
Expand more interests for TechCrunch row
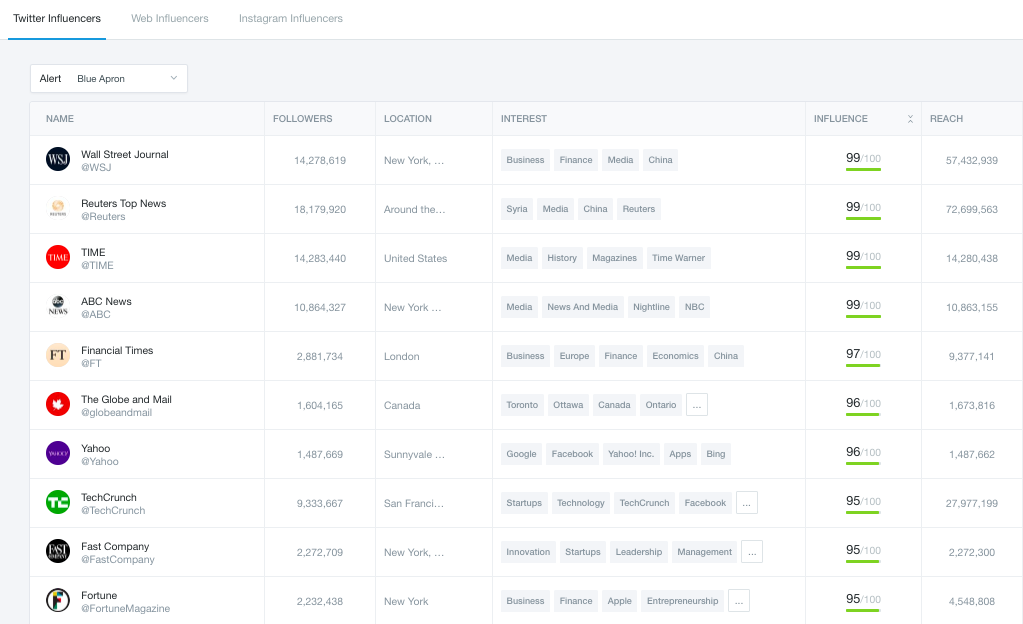[x=746, y=503]
